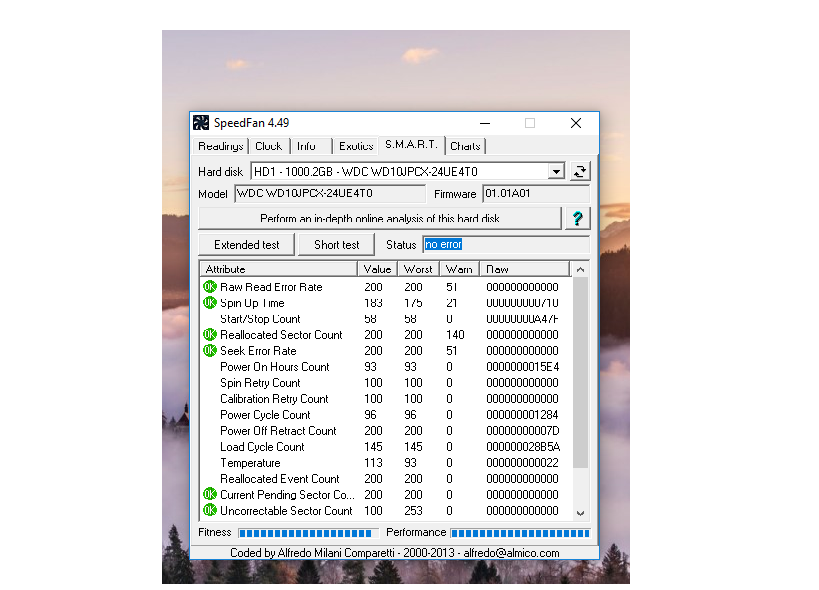819x590 pixels.
Task: Select the Clock tab
Action: (x=268, y=146)
